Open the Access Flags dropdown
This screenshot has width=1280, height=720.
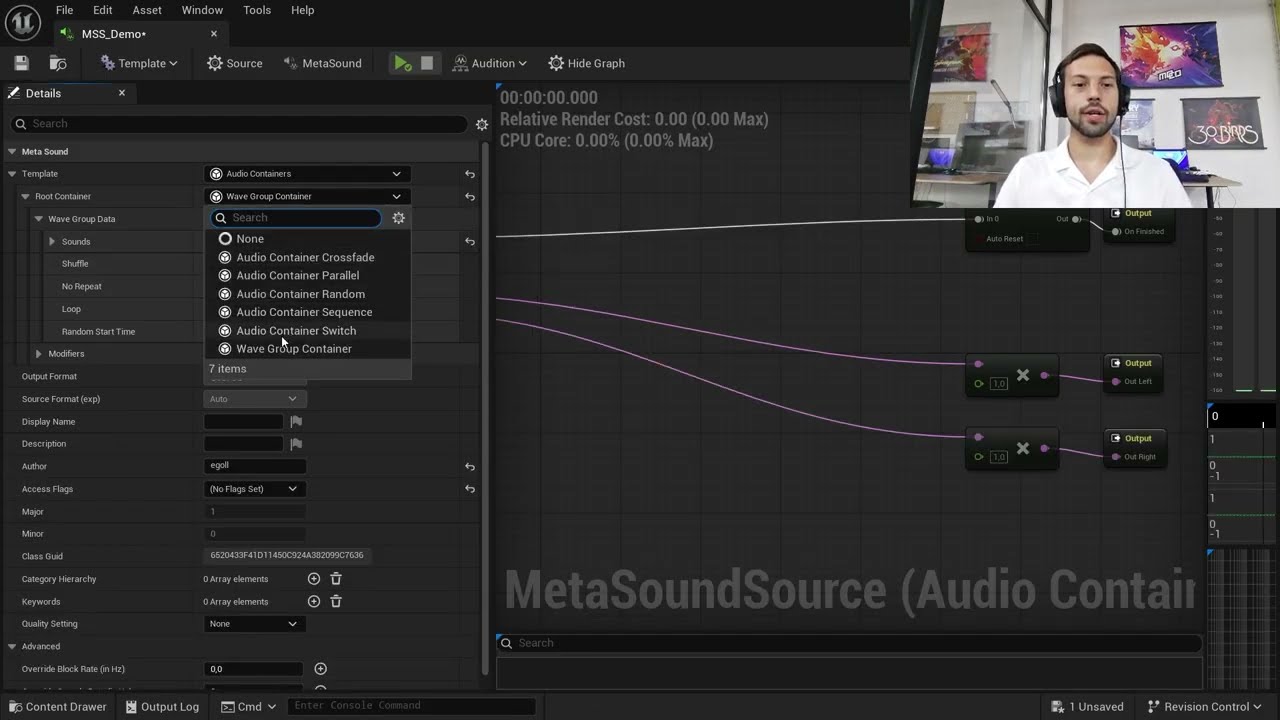click(x=254, y=489)
